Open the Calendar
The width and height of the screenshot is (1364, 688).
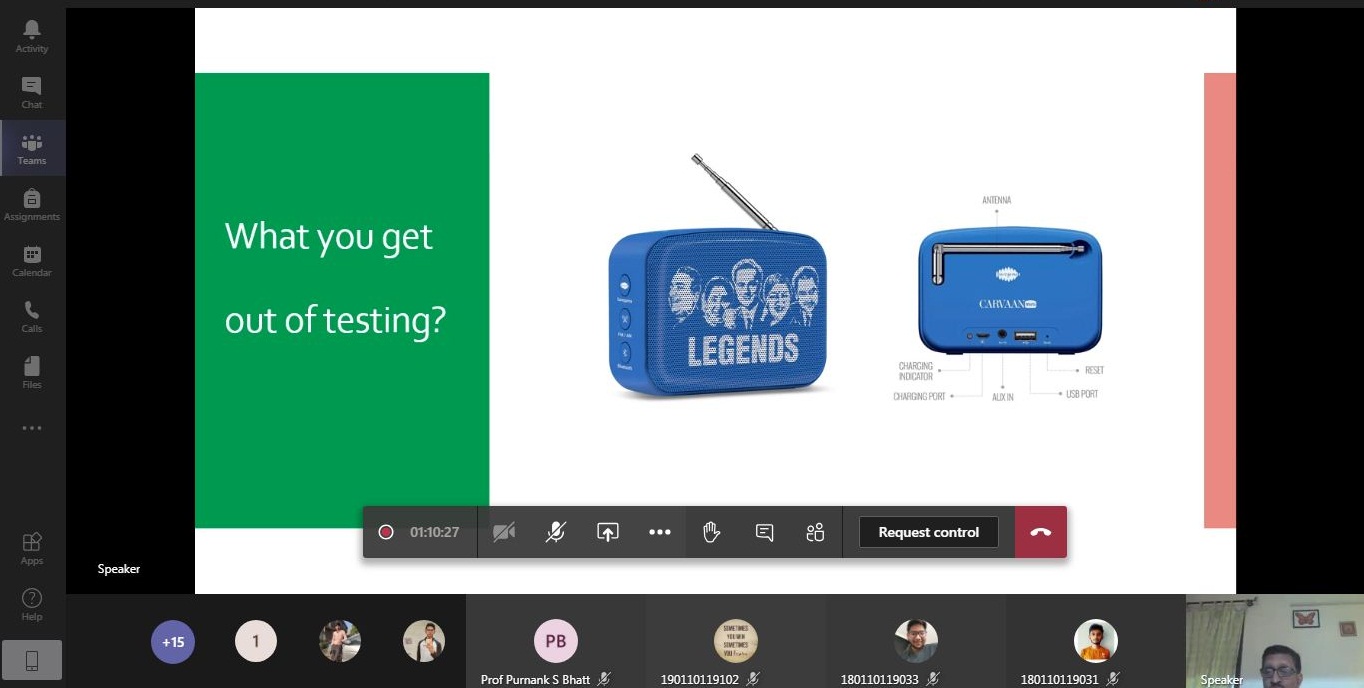point(32,260)
